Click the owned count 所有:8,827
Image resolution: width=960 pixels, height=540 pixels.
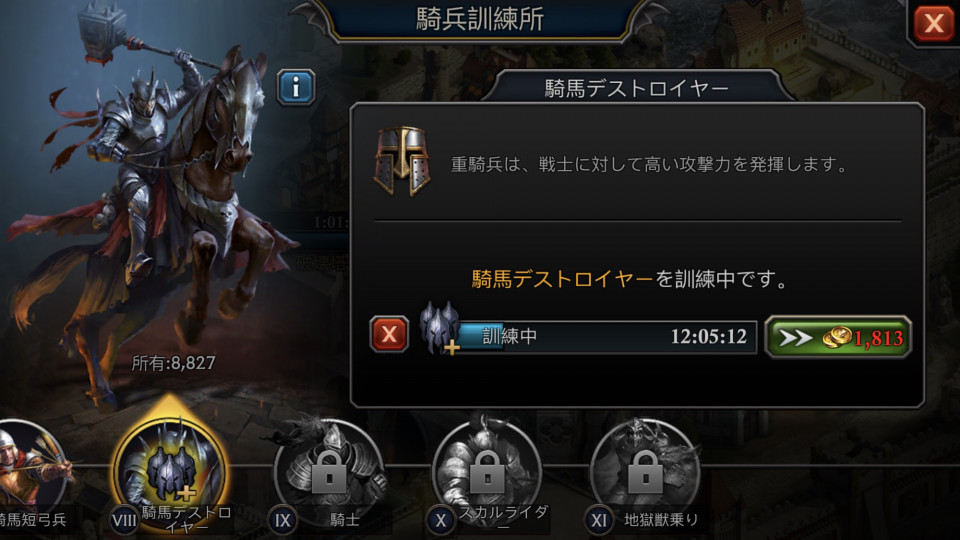pos(173,363)
